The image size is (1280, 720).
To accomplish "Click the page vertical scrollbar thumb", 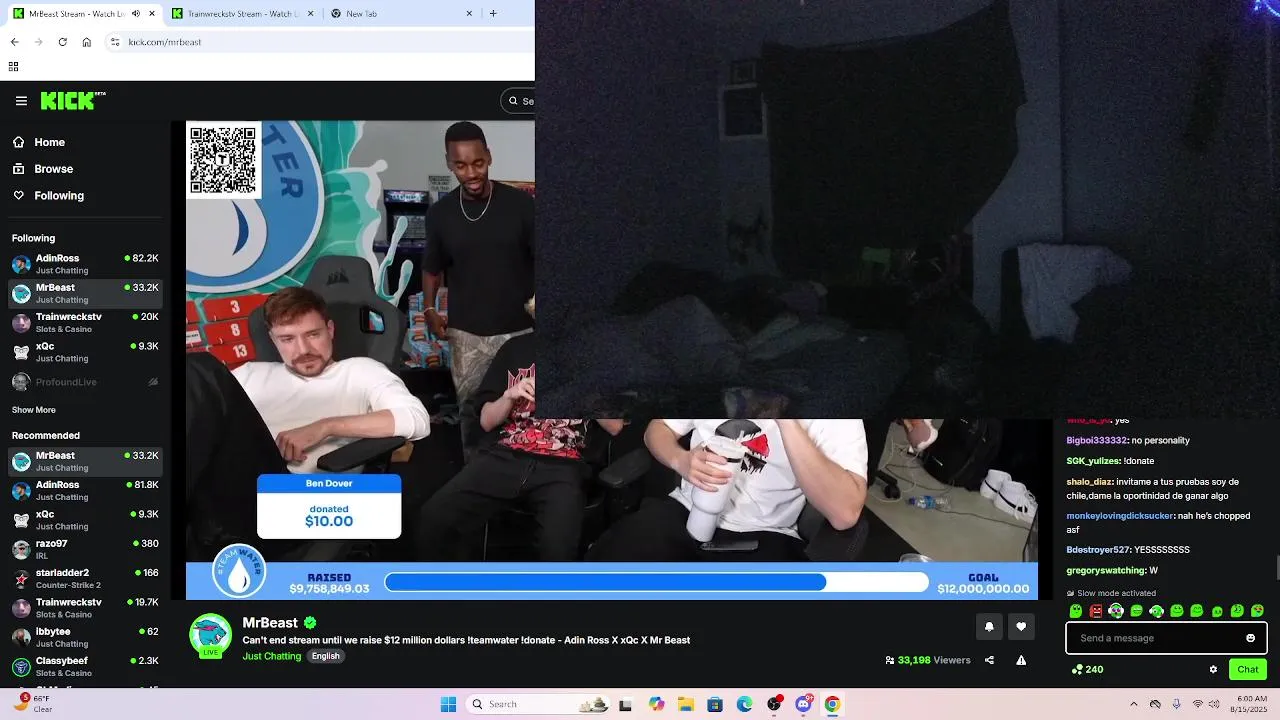I will (1277, 567).
